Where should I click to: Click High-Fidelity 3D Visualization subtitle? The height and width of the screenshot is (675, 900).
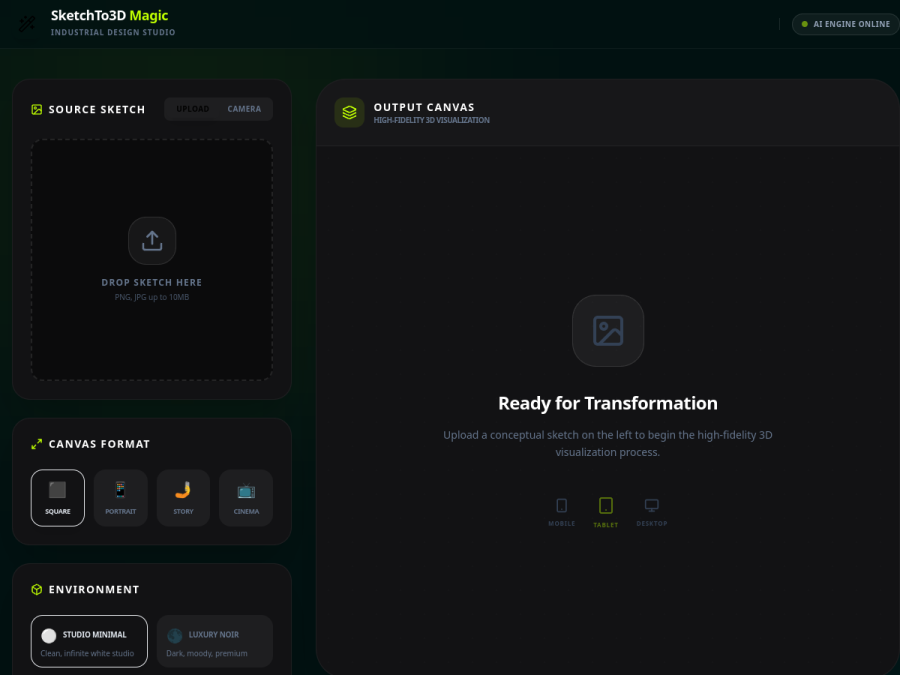click(x=432, y=120)
